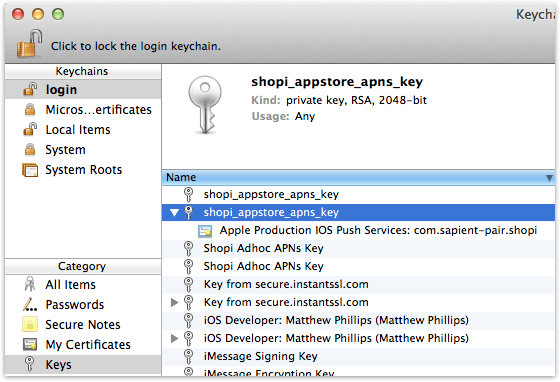
Task: Select the System keychain
Action: coord(83,150)
